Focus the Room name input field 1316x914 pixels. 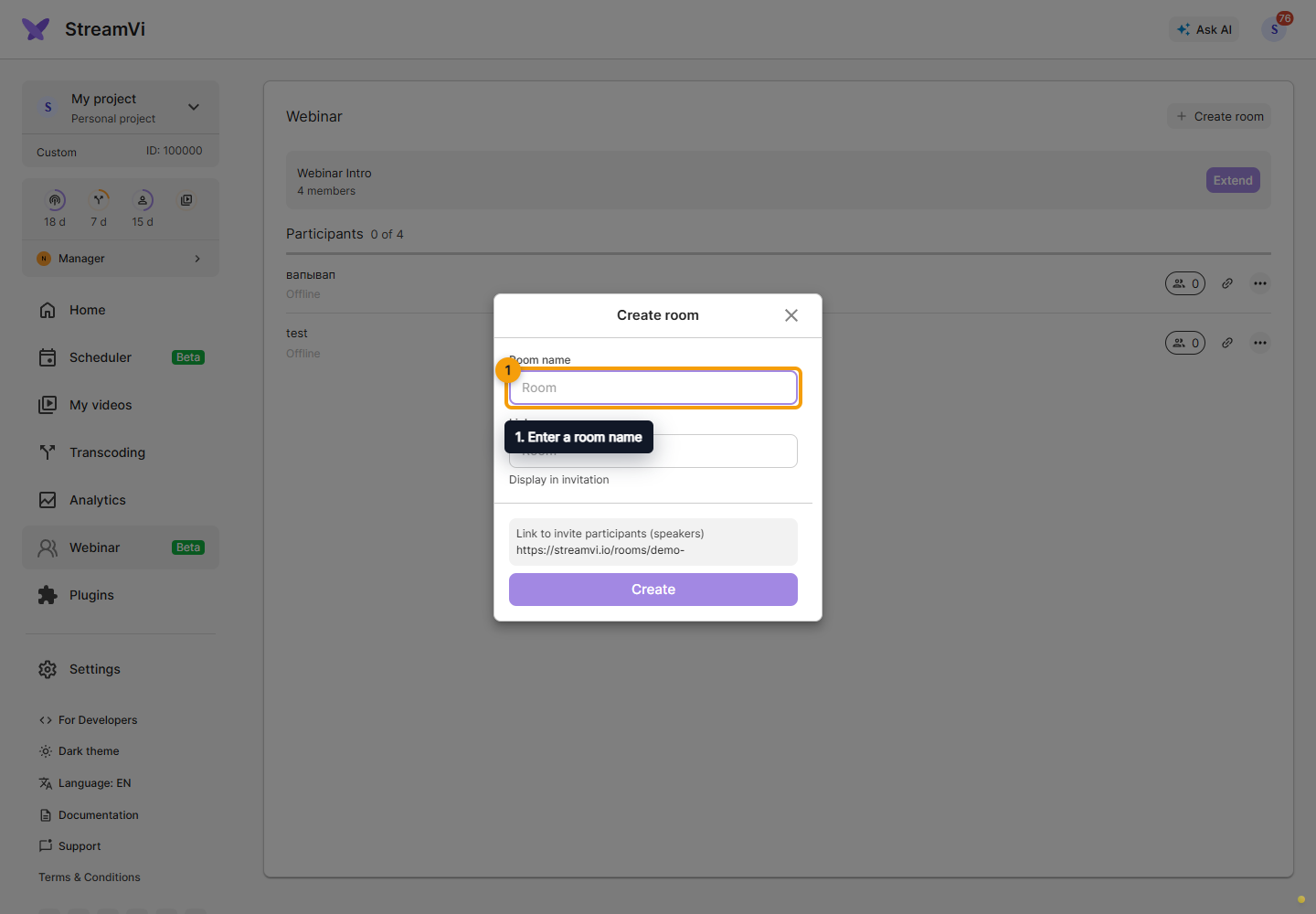pyautogui.click(x=653, y=388)
